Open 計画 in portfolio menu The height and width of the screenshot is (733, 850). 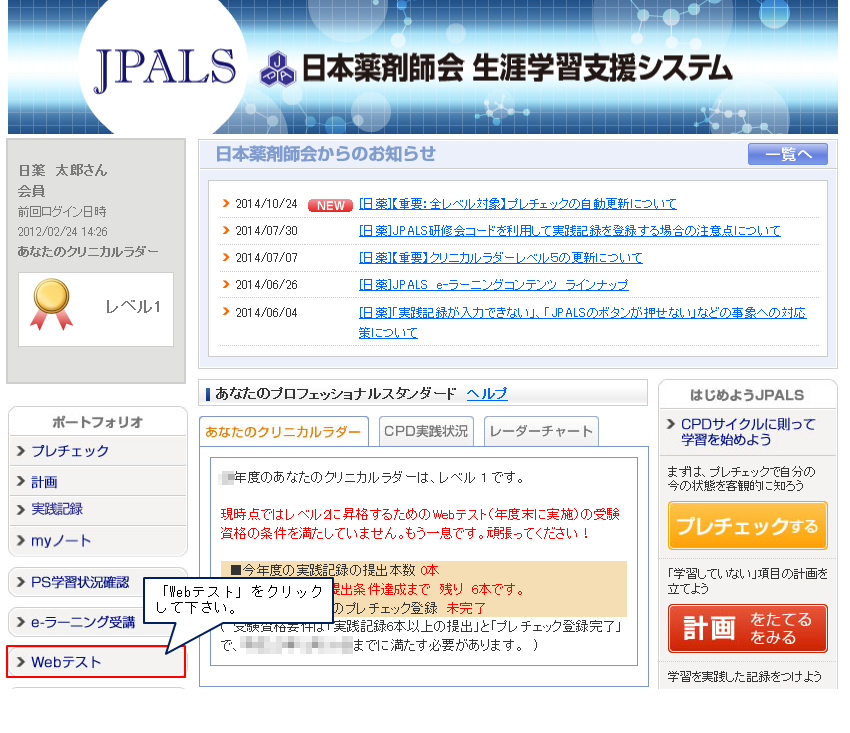click(x=98, y=481)
